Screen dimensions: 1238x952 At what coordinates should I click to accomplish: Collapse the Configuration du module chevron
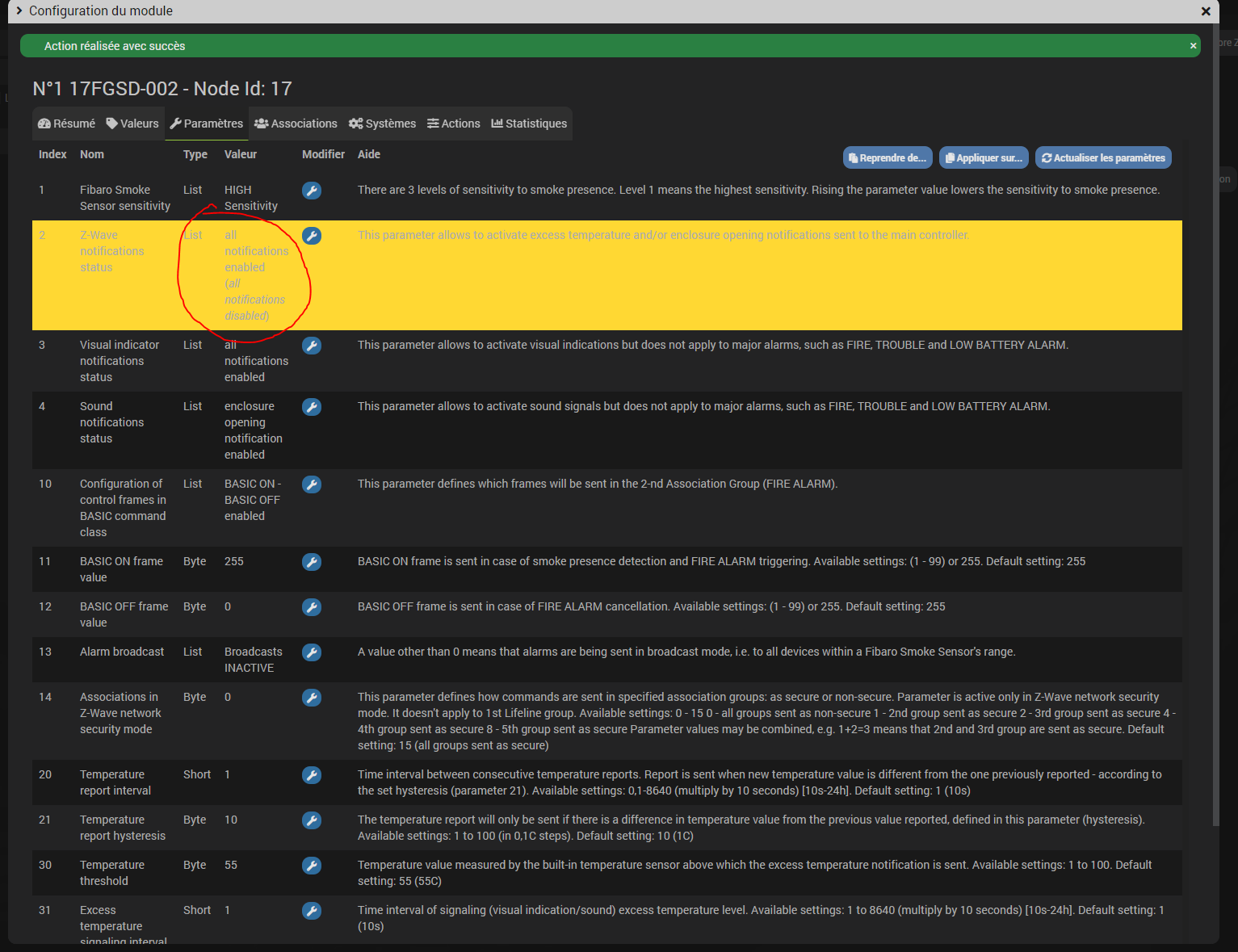tap(19, 10)
